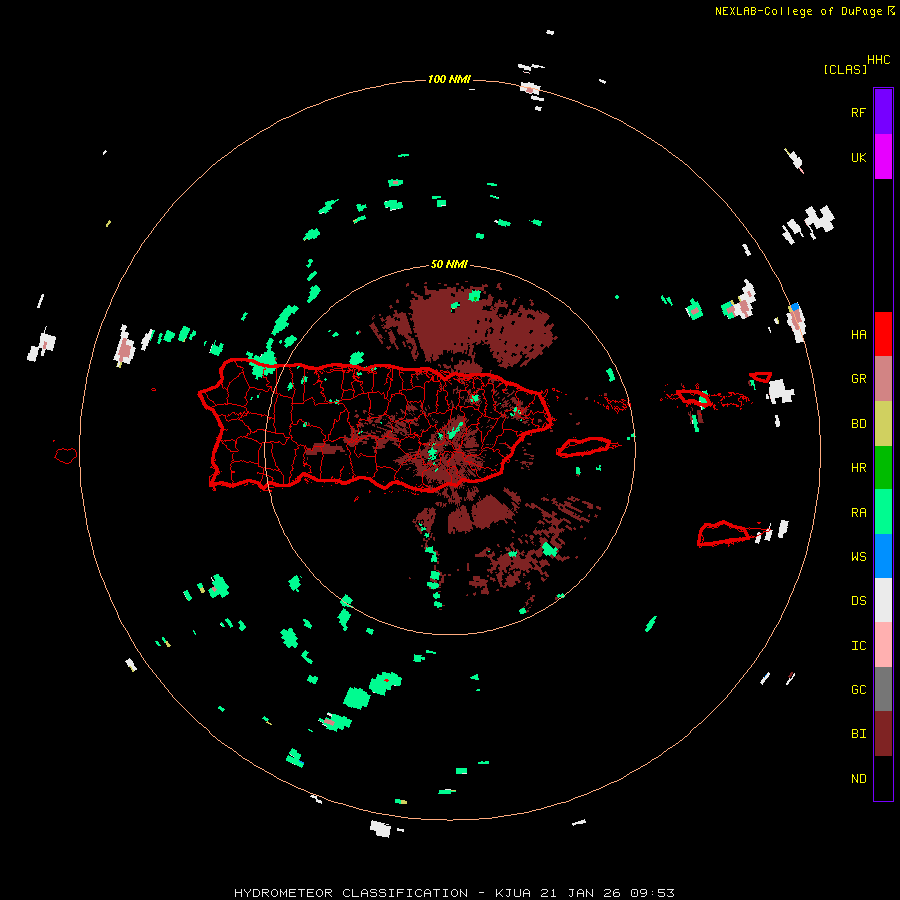Click the DS white legend swatch
The width and height of the screenshot is (900, 900).
(883, 600)
